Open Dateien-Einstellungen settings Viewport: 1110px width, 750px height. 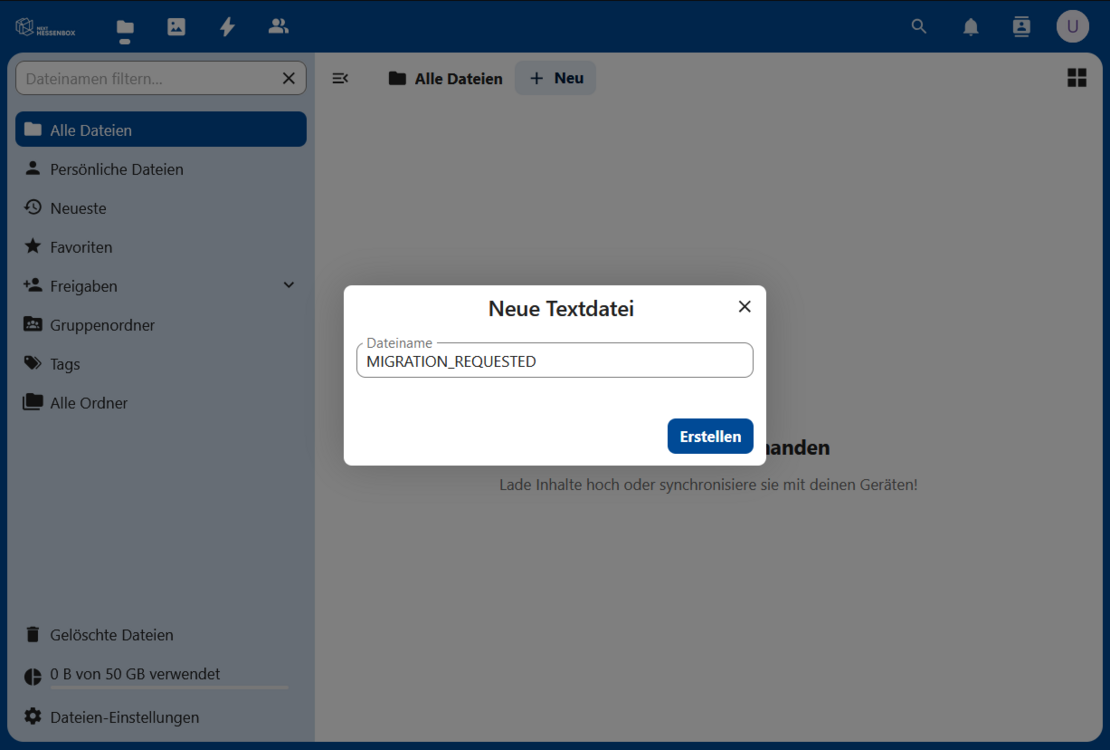[x=124, y=717]
